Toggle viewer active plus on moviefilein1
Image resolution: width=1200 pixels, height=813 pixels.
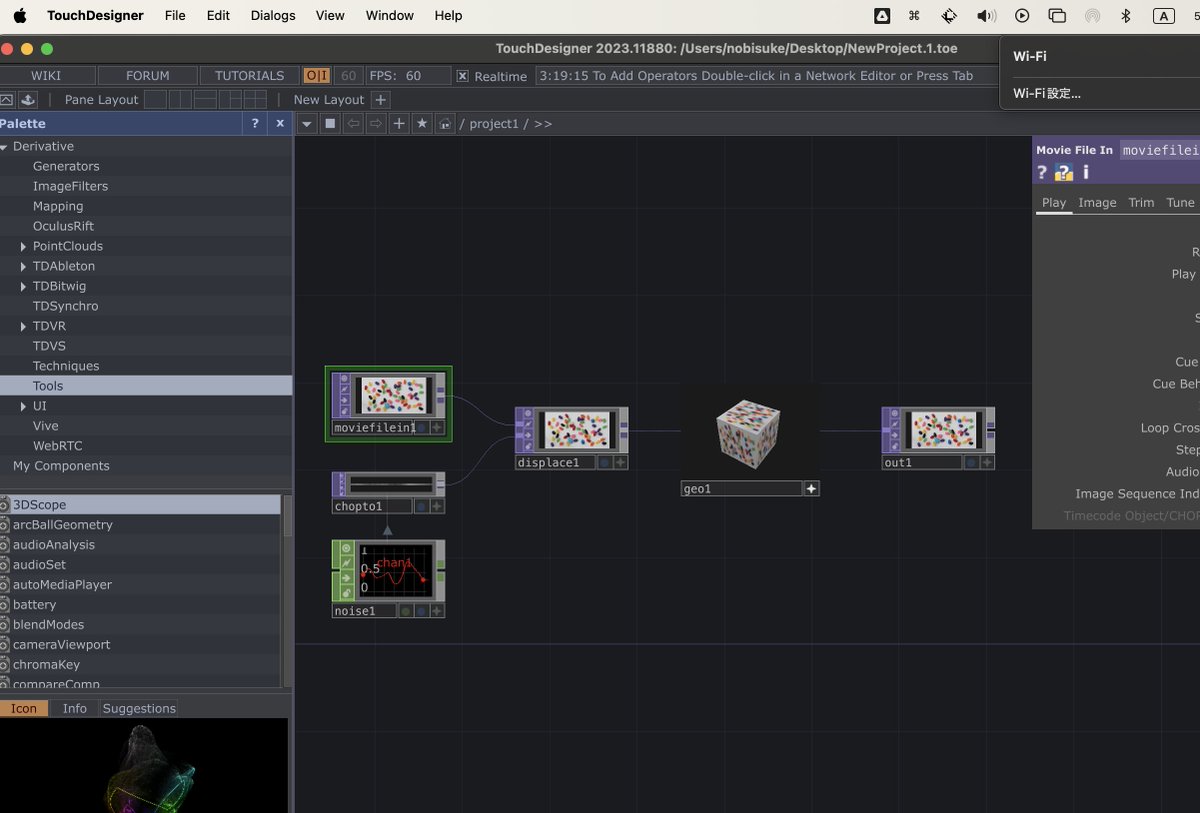(x=437, y=427)
